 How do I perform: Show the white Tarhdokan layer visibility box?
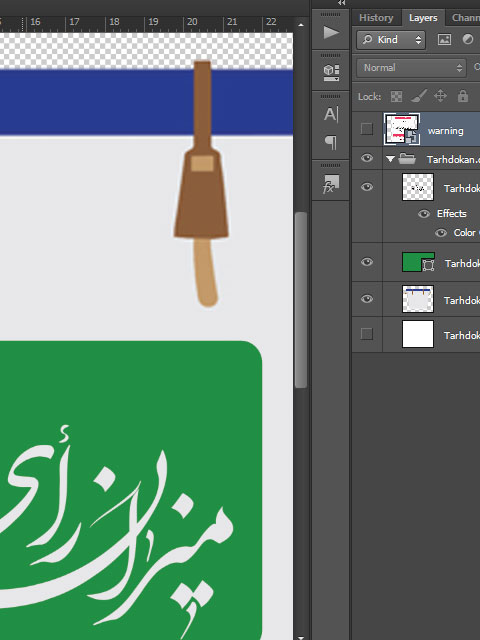coord(367,334)
